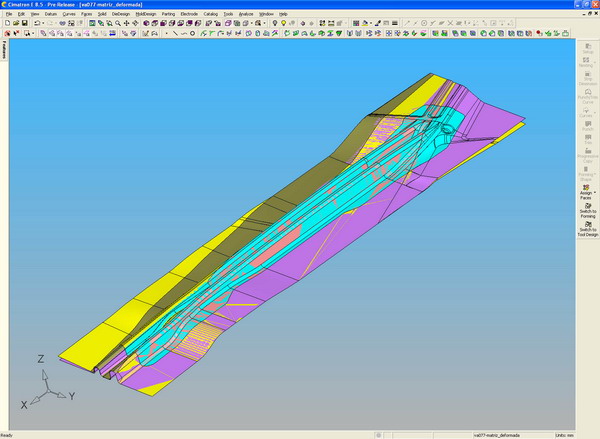This screenshot has width=600, height=439.
Task: Open the DieDesign menu
Action: (121, 14)
